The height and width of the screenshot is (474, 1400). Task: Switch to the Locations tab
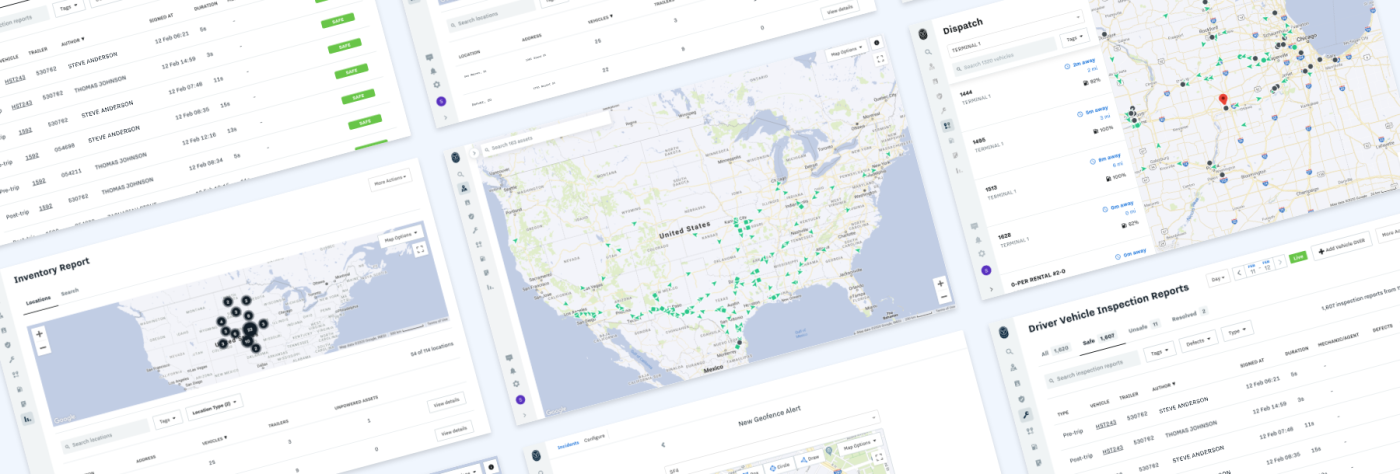38,300
